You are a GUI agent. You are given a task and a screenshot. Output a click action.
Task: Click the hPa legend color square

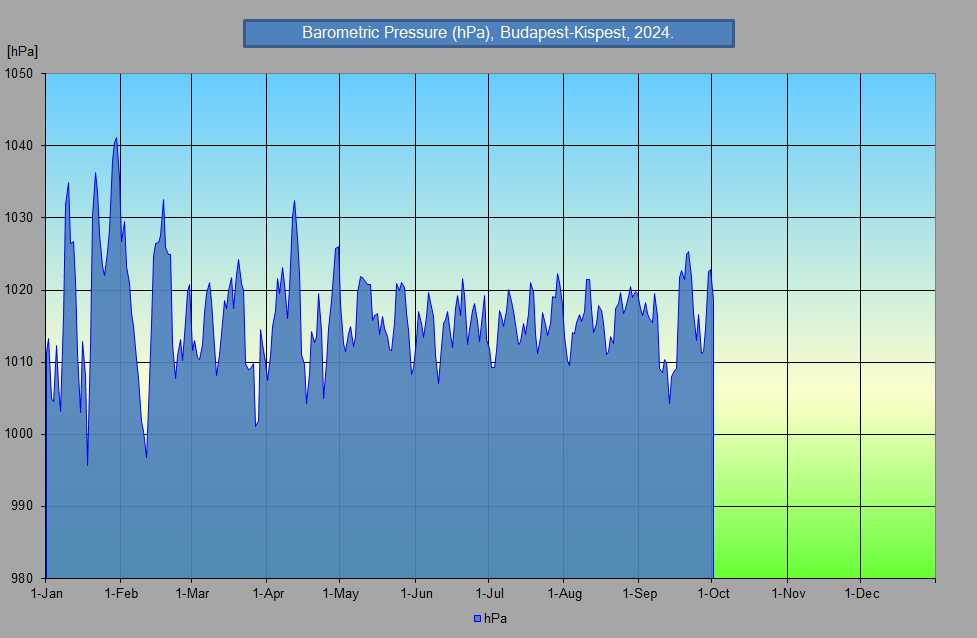pyautogui.click(x=478, y=619)
